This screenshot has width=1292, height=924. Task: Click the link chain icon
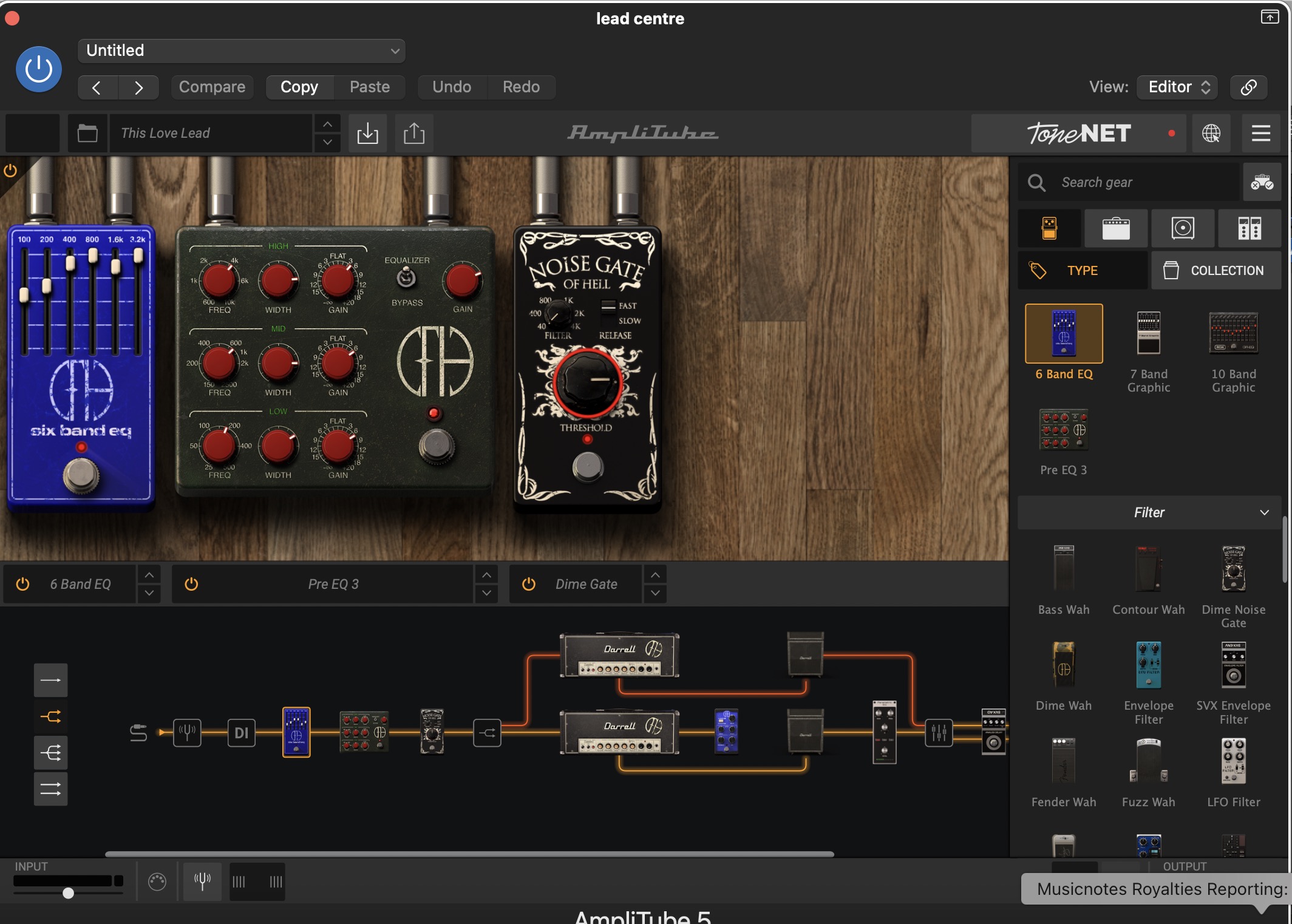[x=1248, y=87]
